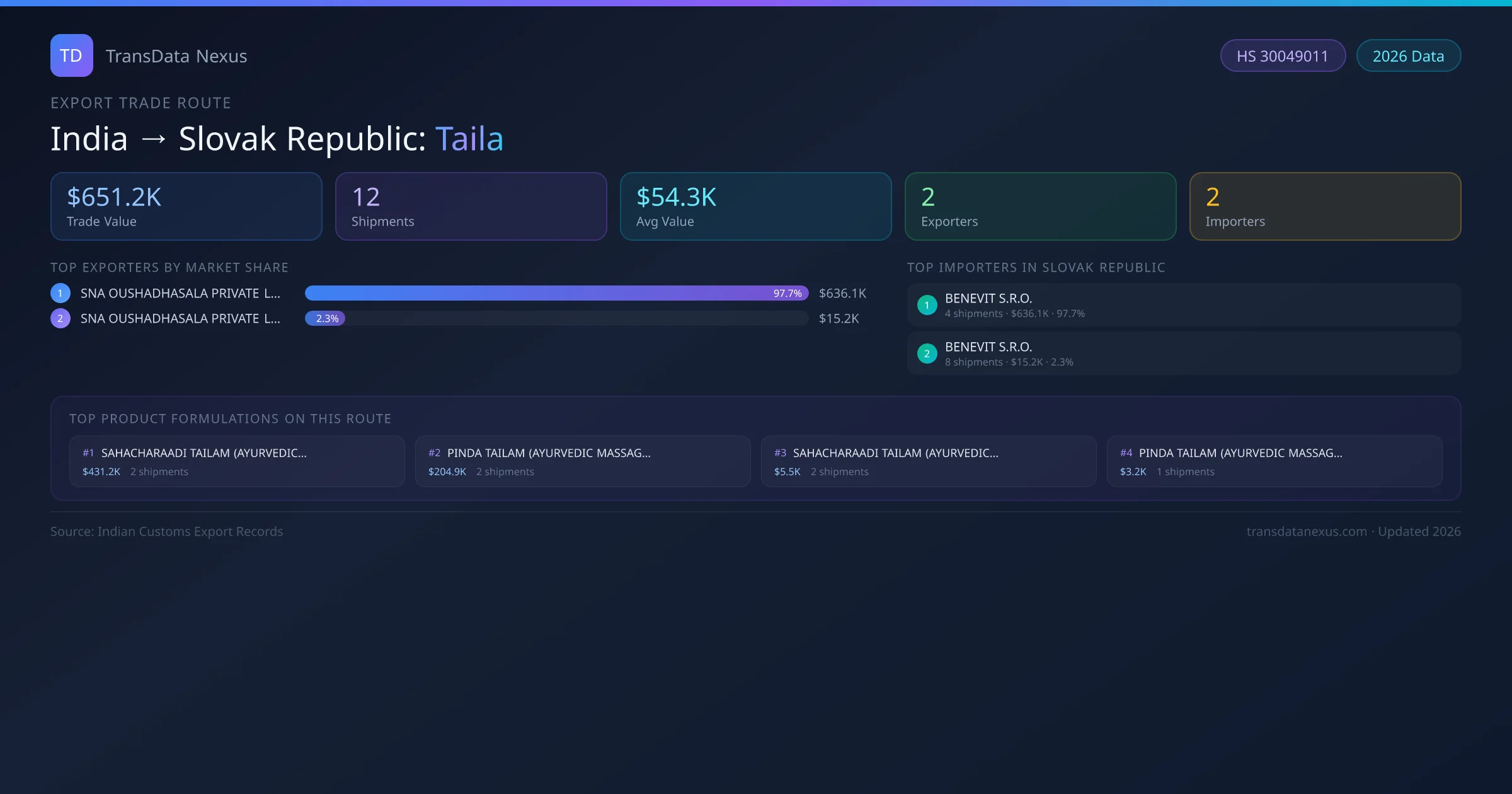Screen dimensions: 1512x794
Task: Click the green rank 1 importer badge
Action: [927, 305]
